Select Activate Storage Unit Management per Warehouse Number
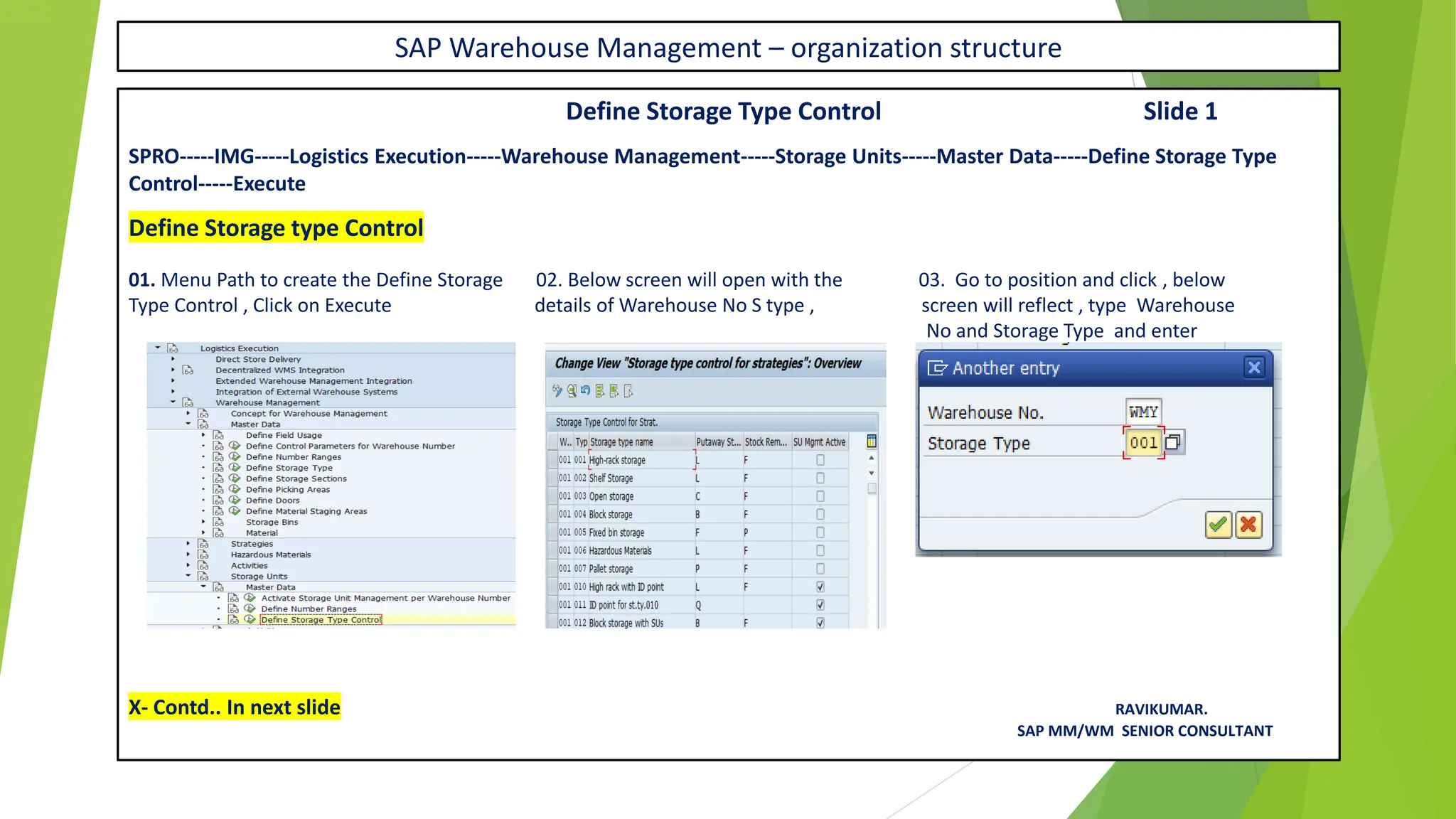Viewport: 1456px width, 819px height. (x=385, y=598)
